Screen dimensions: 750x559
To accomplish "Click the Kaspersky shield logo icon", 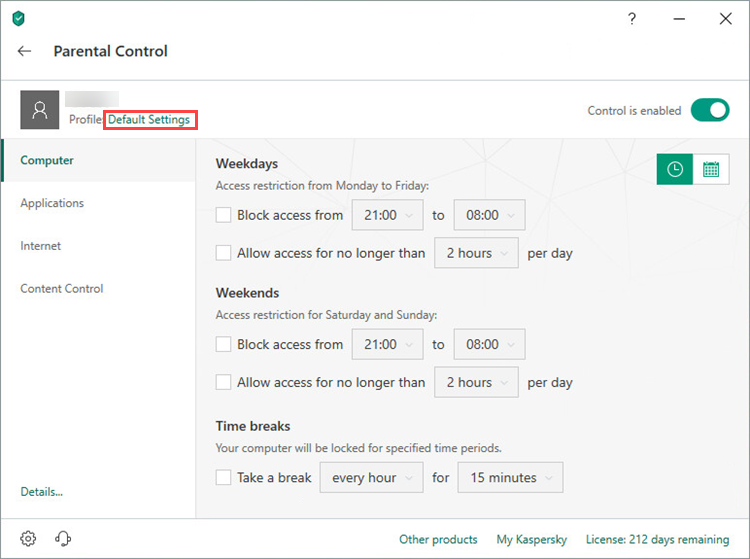I will point(18,19).
